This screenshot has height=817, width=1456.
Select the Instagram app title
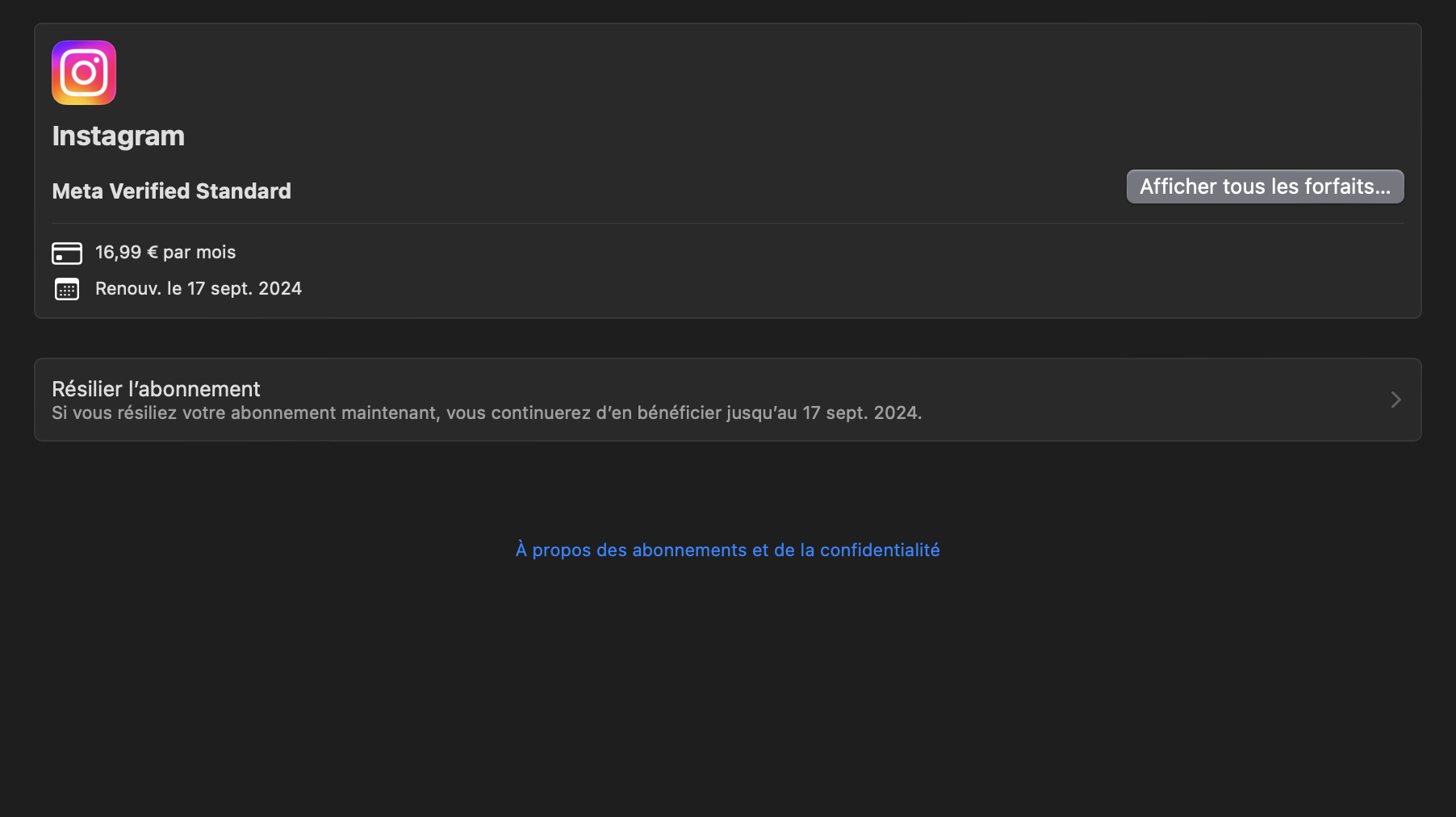119,136
